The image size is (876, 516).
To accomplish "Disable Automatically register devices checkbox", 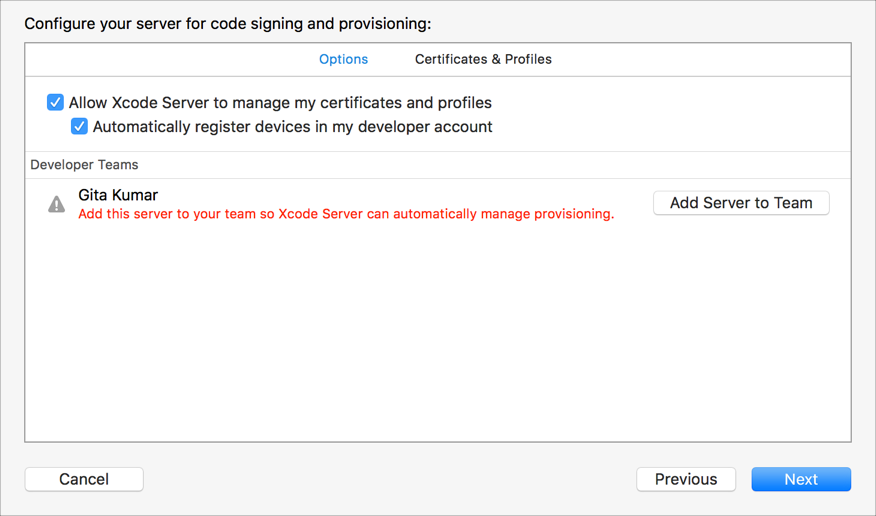I will tap(79, 127).
